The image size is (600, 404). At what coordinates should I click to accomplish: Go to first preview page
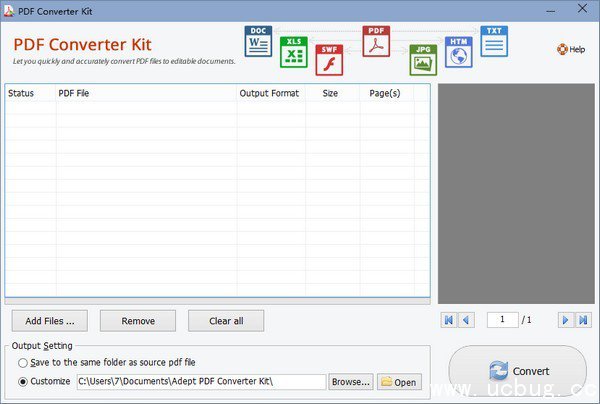click(447, 320)
